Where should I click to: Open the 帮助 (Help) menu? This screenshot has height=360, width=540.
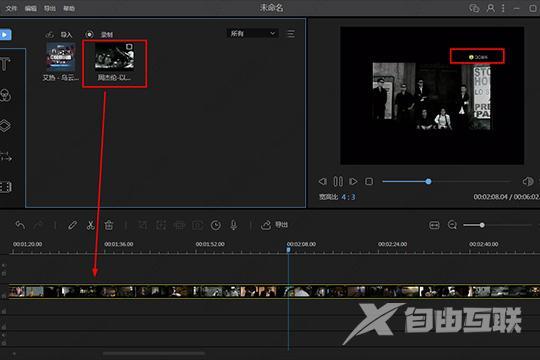pos(69,8)
